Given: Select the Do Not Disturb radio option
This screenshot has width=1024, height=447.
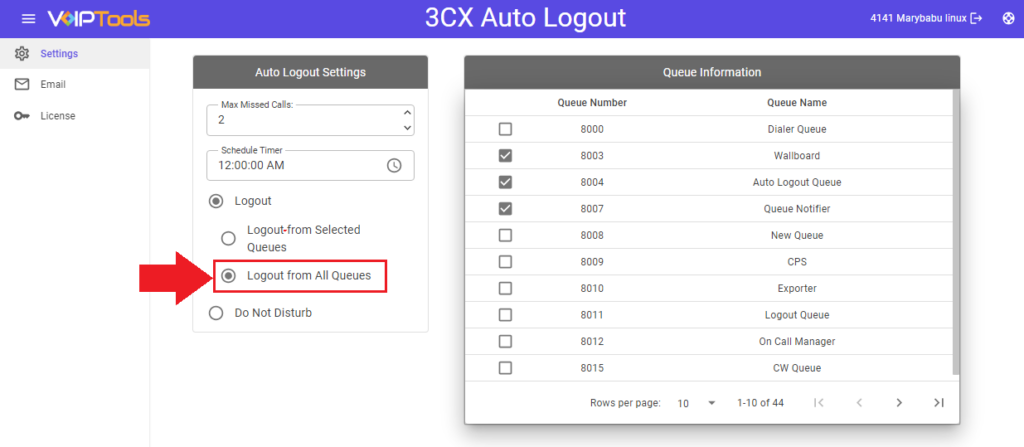Looking at the screenshot, I should (216, 313).
